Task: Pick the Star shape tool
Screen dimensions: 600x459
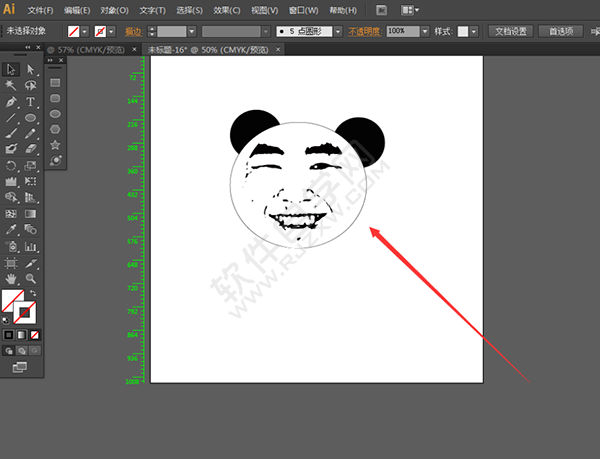Action: coord(55,144)
